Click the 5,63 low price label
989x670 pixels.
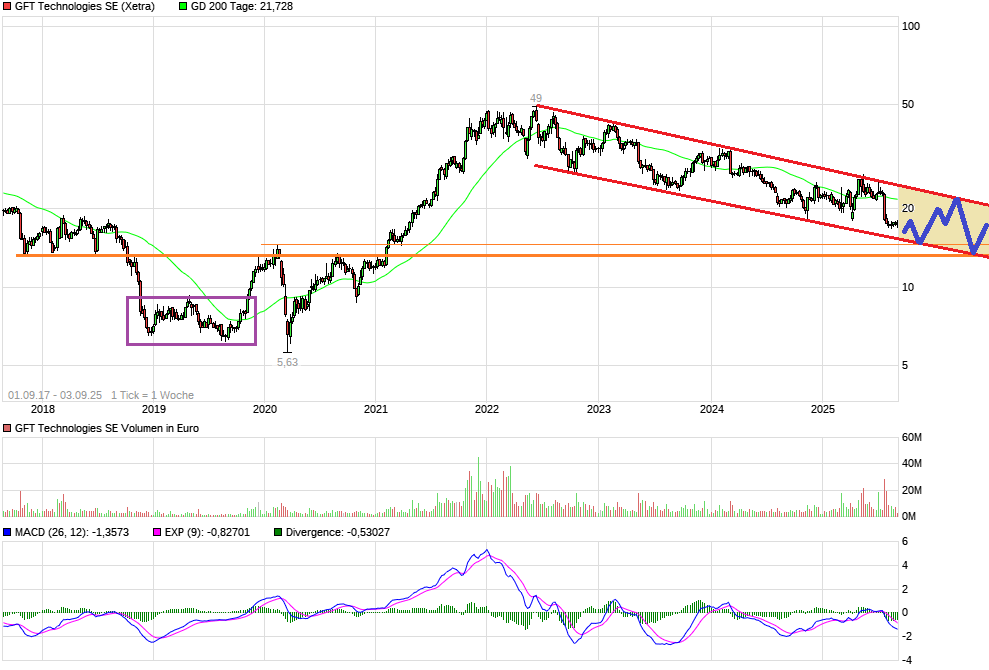(x=286, y=361)
